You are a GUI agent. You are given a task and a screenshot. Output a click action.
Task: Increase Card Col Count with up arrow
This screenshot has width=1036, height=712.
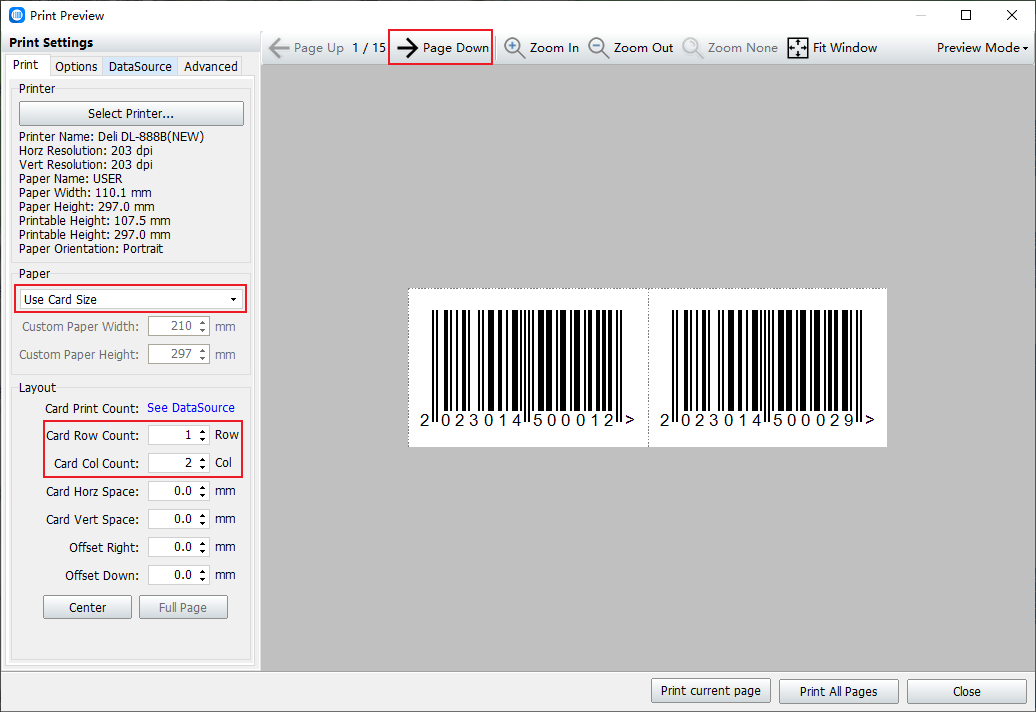tap(202, 459)
